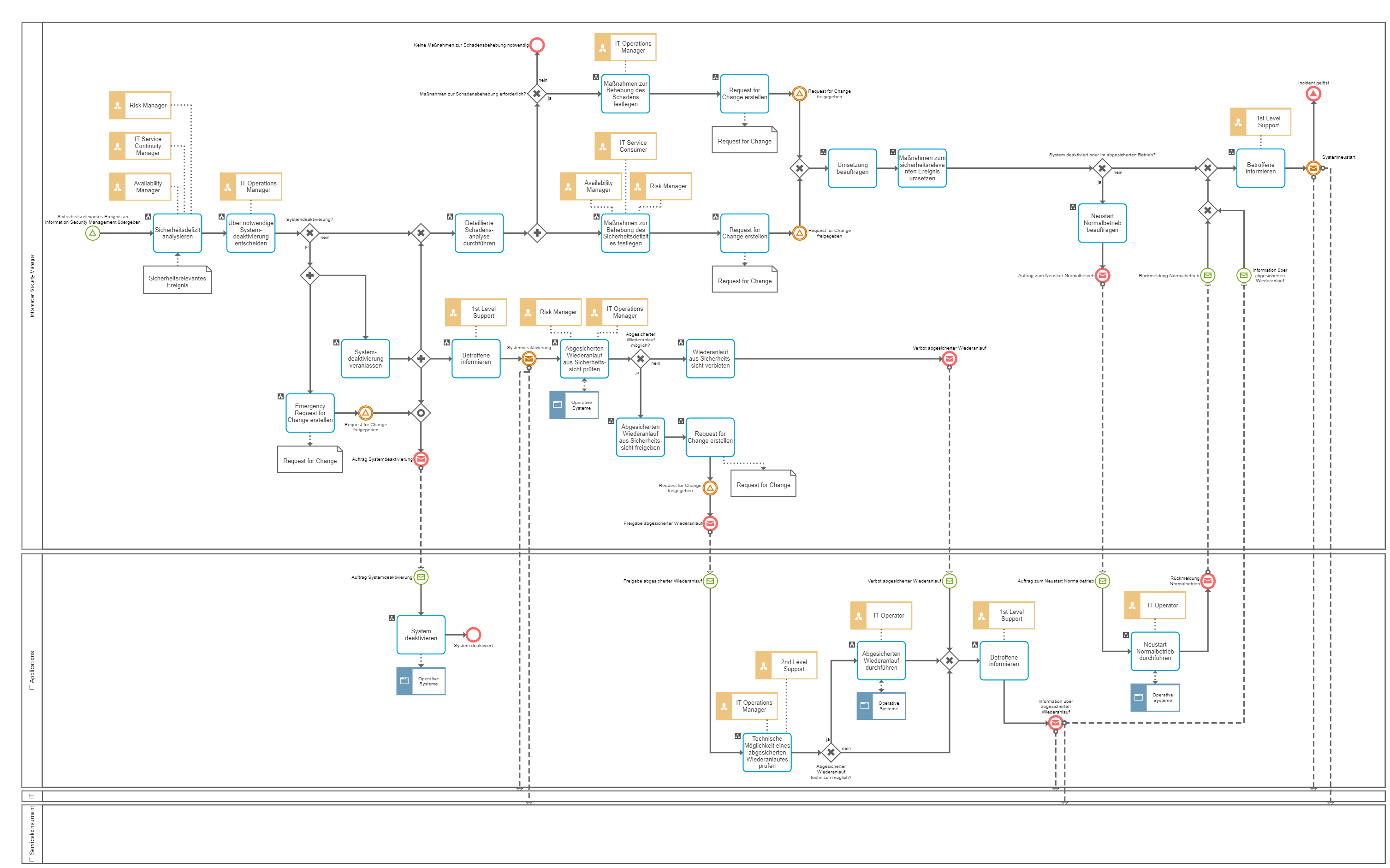Click task 'Abgesicherten Wiederanlauf aus Sicherheitssicht prüfen'
The width and height of the screenshot is (1390, 868).
(584, 359)
